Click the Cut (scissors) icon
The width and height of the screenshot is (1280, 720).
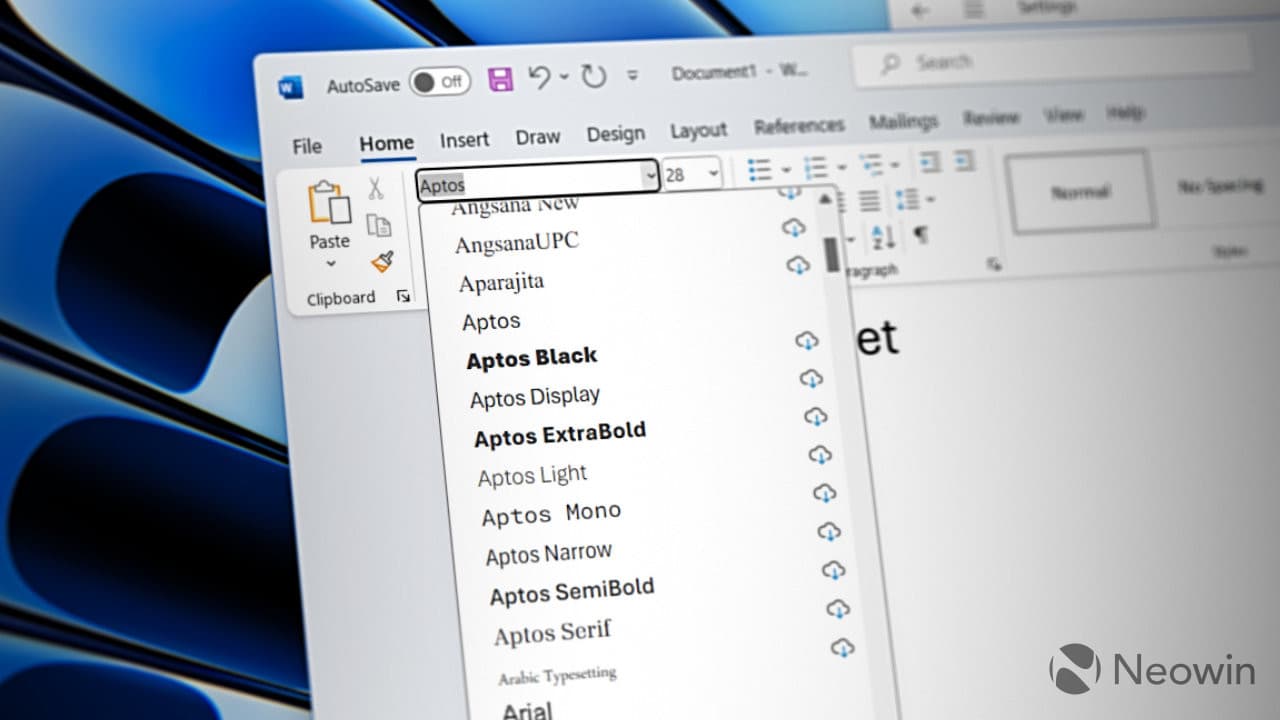pyautogui.click(x=375, y=188)
